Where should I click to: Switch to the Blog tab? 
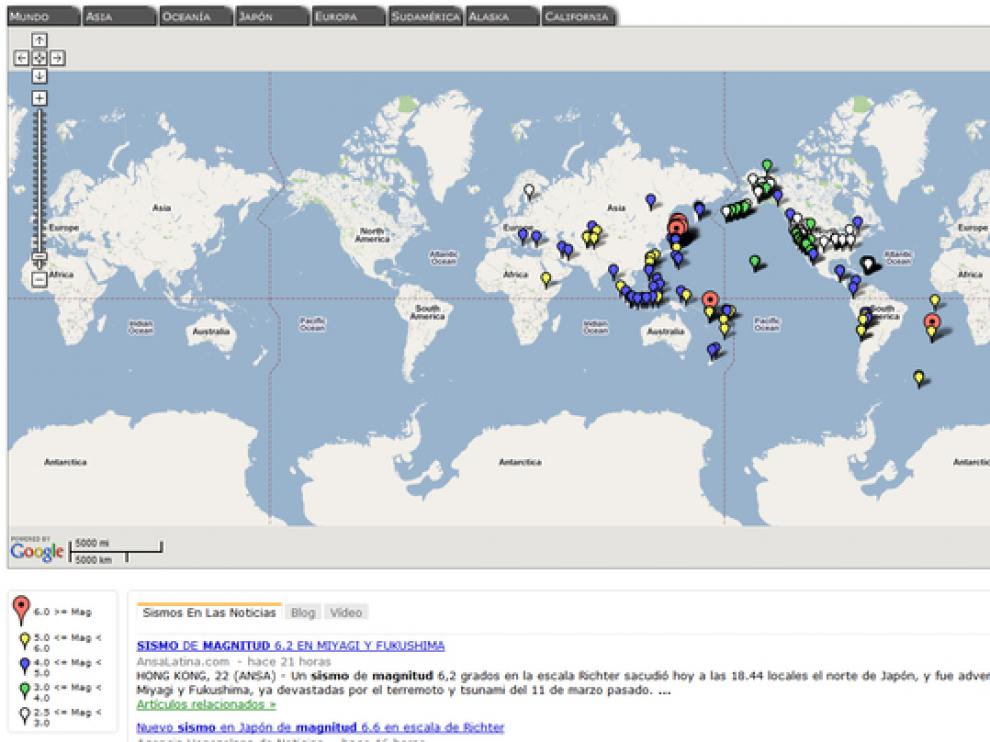pyautogui.click(x=303, y=613)
